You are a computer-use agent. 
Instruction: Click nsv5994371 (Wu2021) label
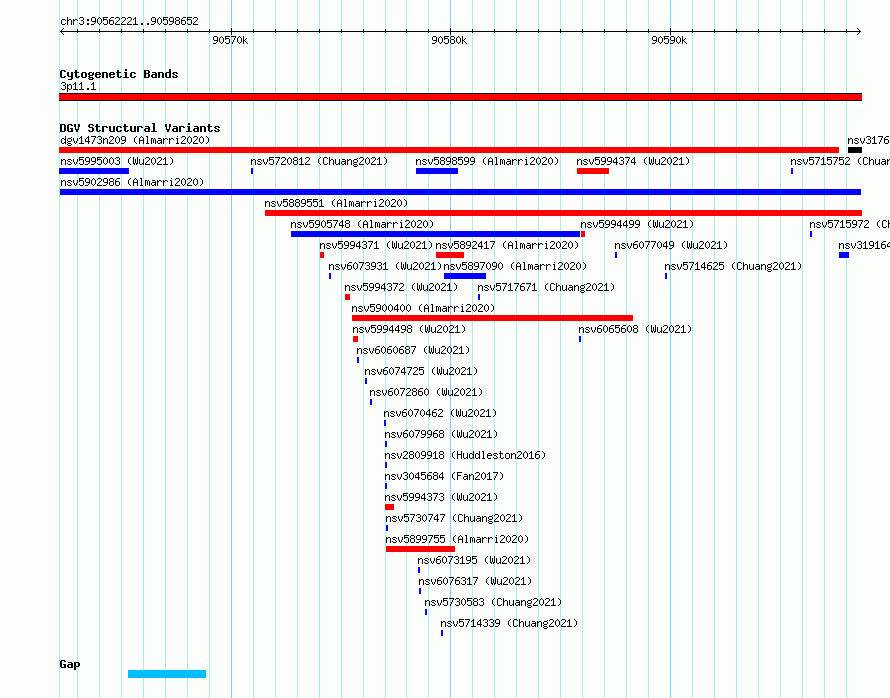click(x=376, y=245)
